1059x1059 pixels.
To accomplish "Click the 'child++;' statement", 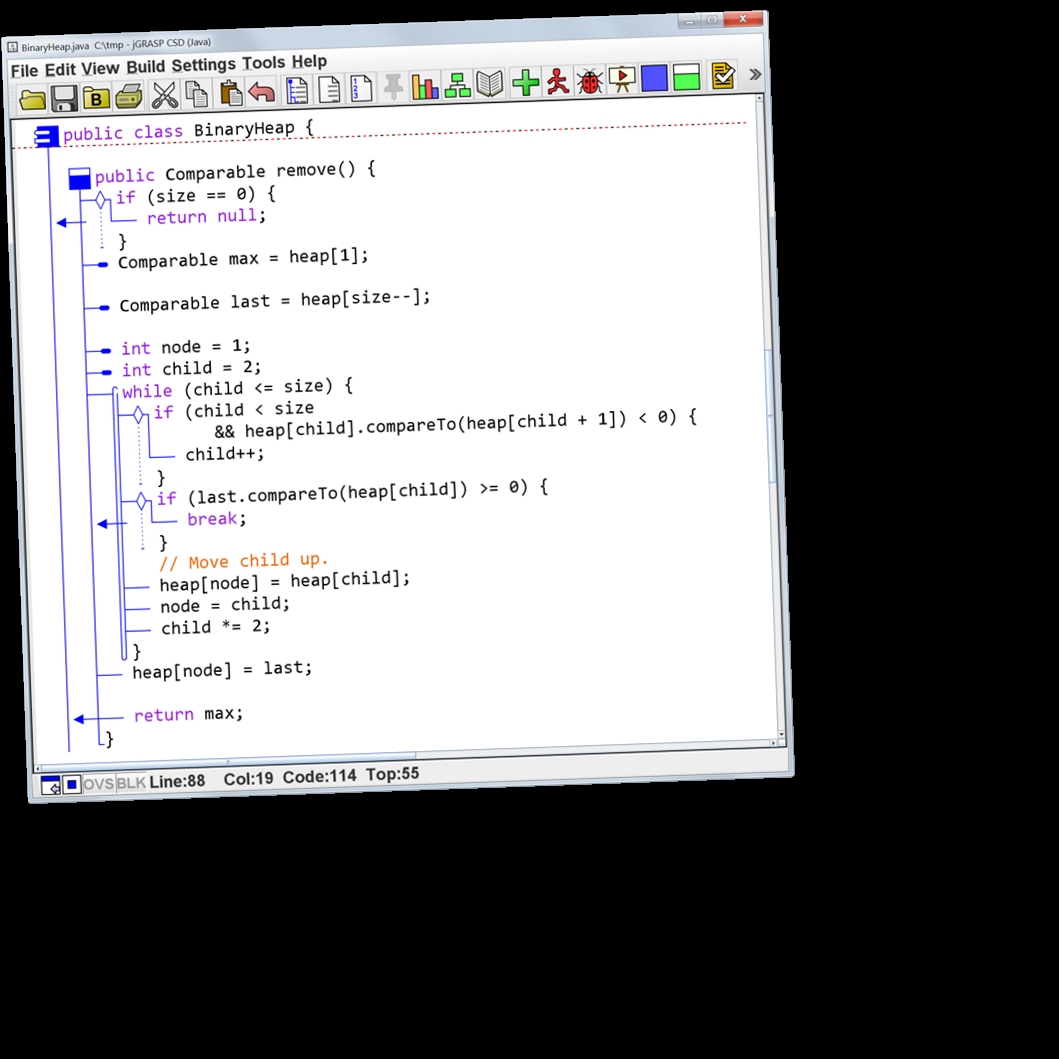I will 225,453.
